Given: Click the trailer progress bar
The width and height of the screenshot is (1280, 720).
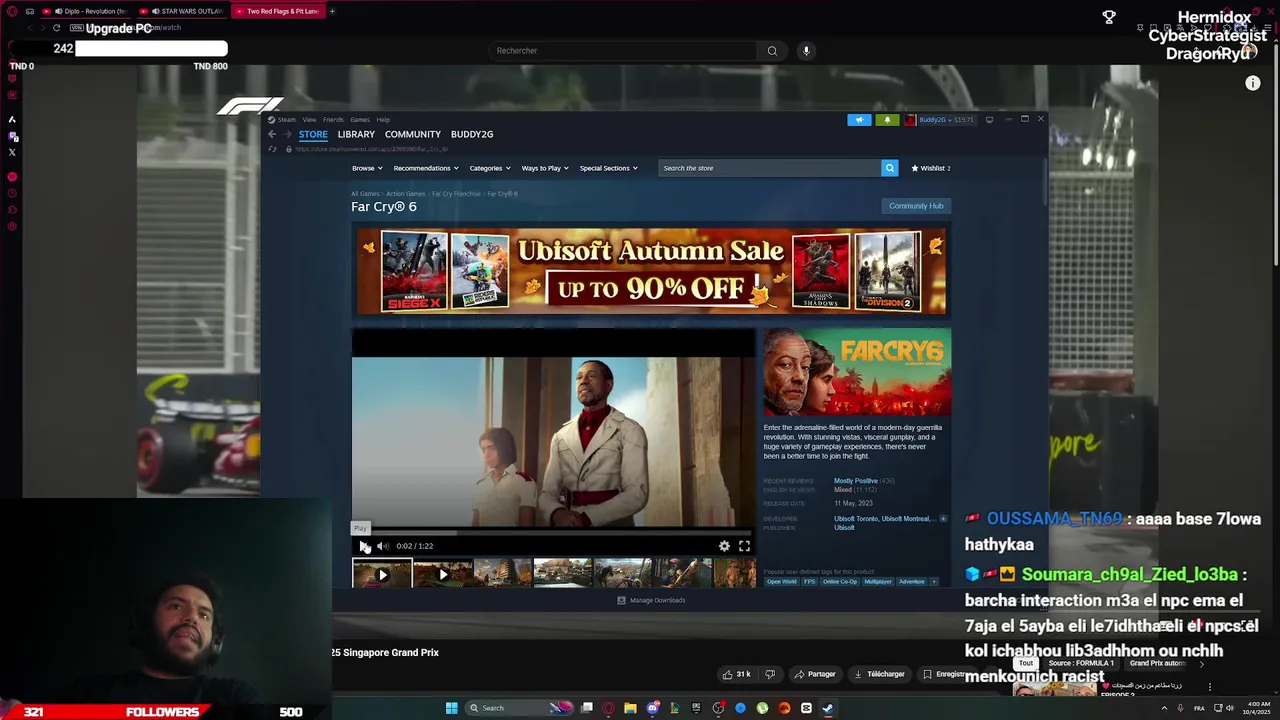Looking at the screenshot, I should [x=553, y=532].
